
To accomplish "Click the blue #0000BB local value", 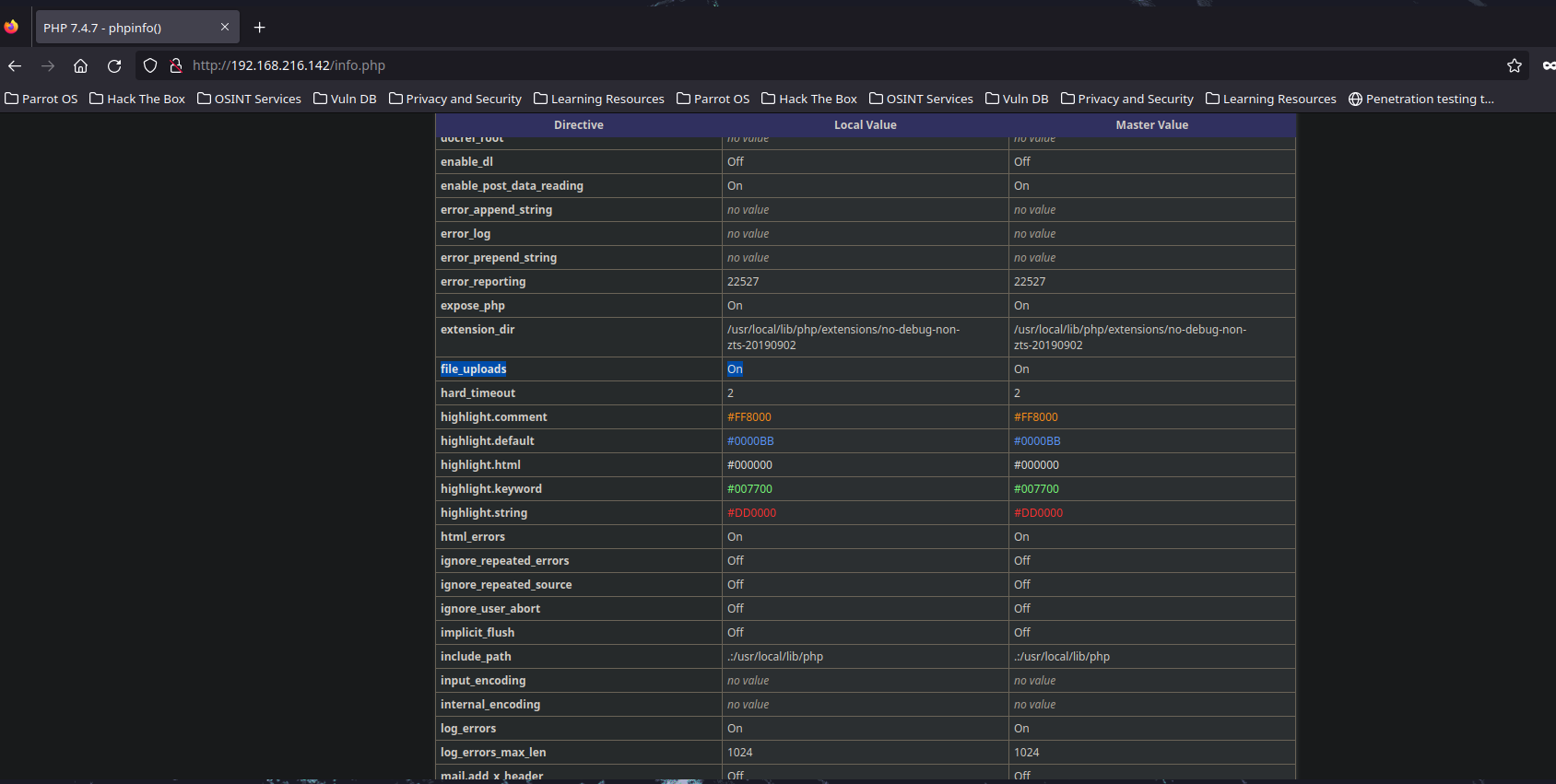I will [x=750, y=441].
